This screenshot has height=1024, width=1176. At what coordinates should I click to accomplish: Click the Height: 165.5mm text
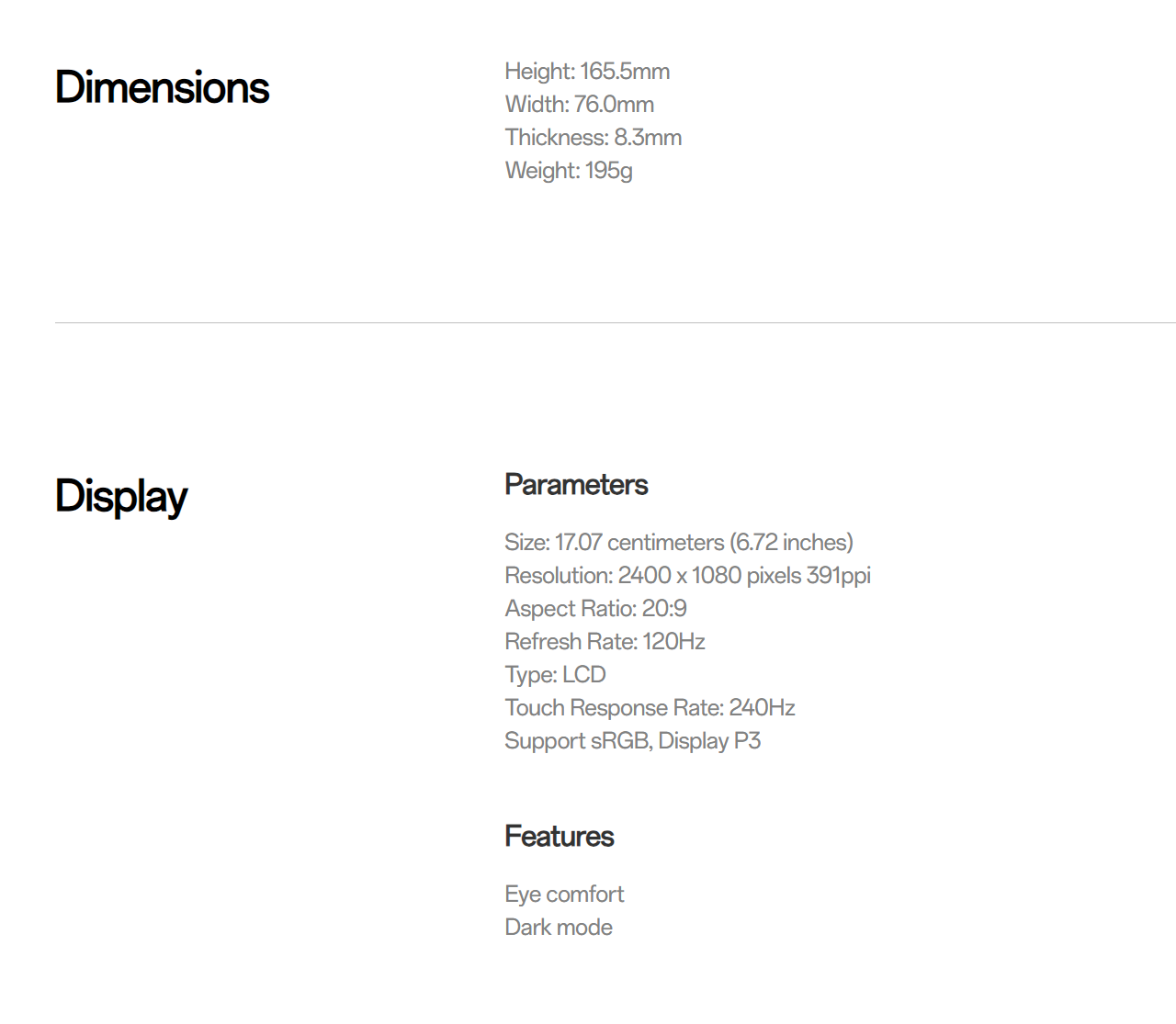(x=587, y=72)
